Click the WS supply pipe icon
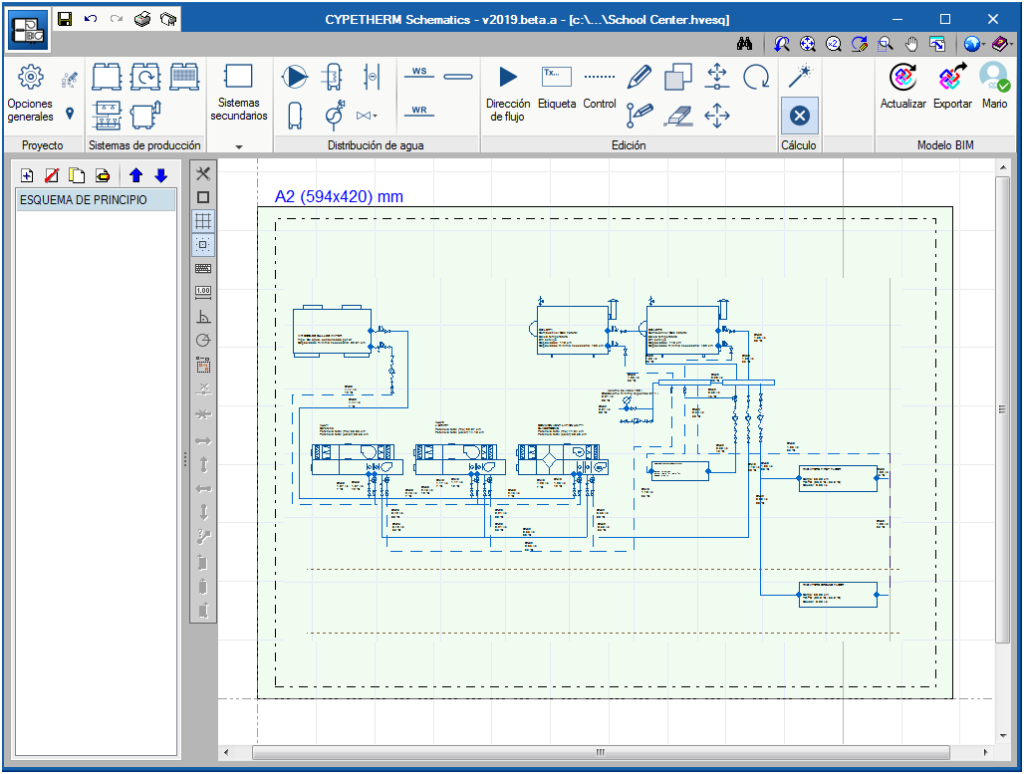 point(419,74)
